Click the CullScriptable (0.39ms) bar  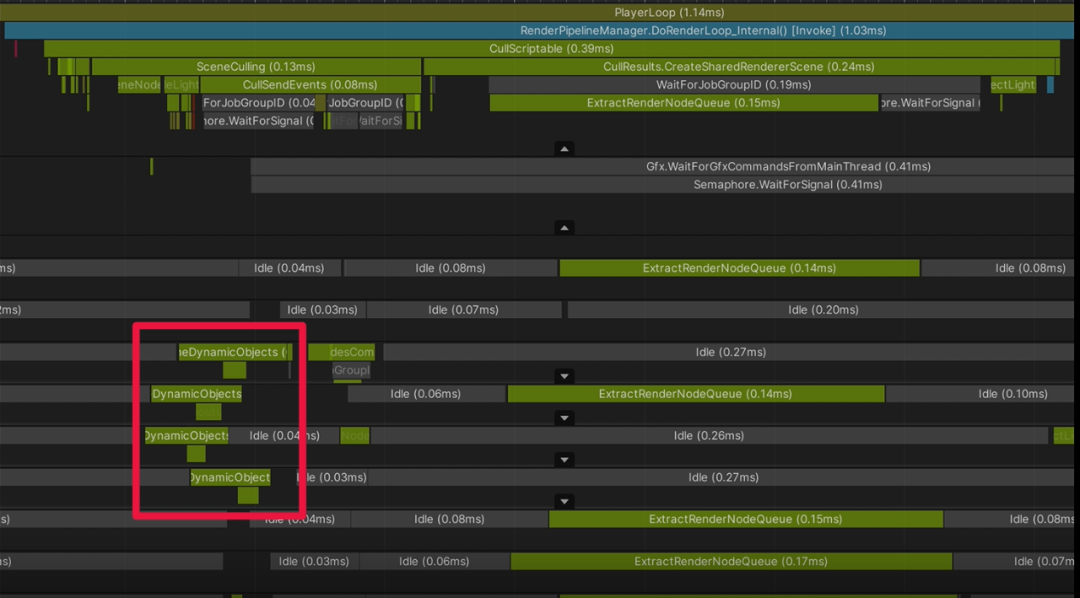click(551, 48)
